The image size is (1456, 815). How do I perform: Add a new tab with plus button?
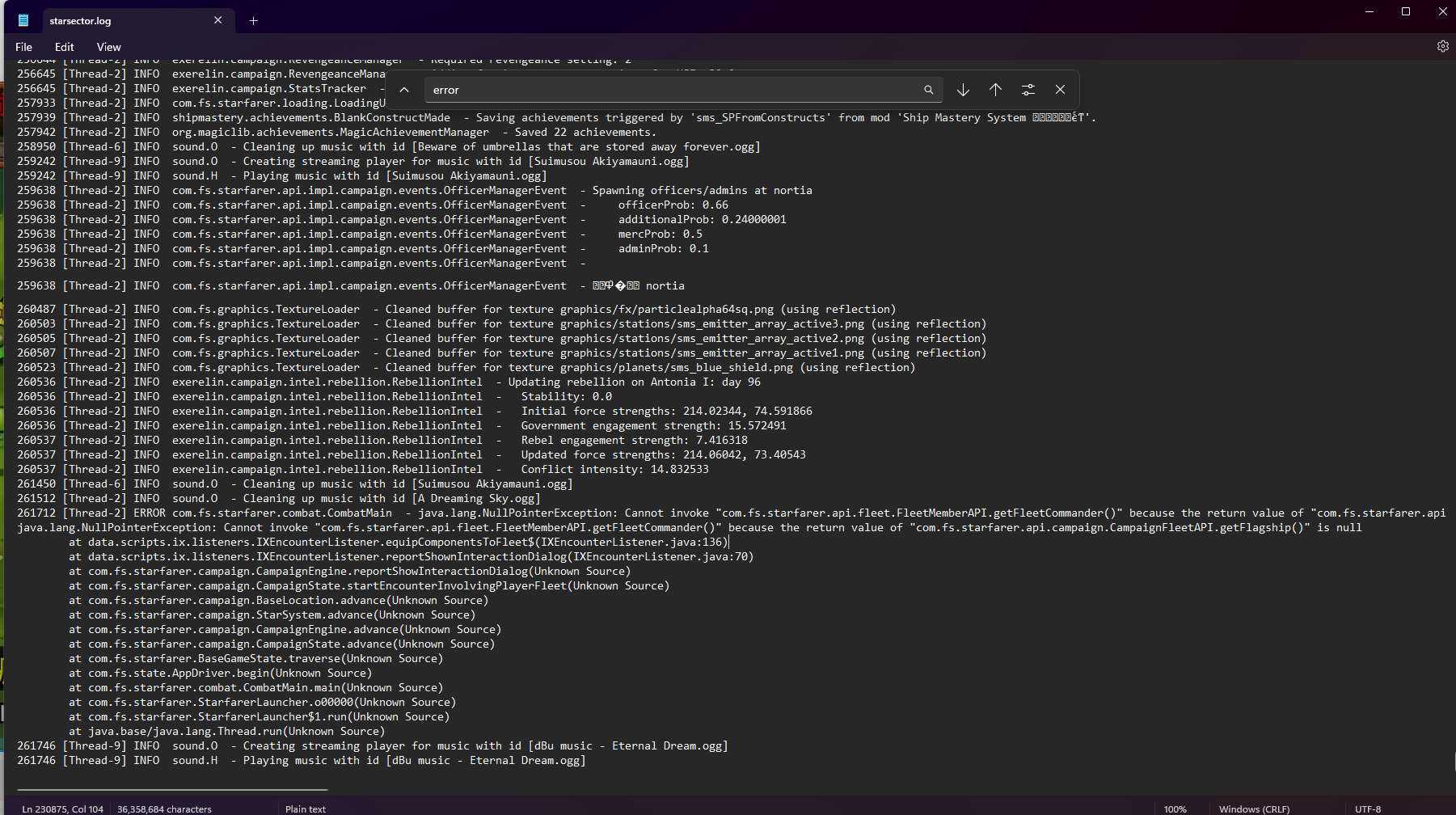click(x=253, y=20)
